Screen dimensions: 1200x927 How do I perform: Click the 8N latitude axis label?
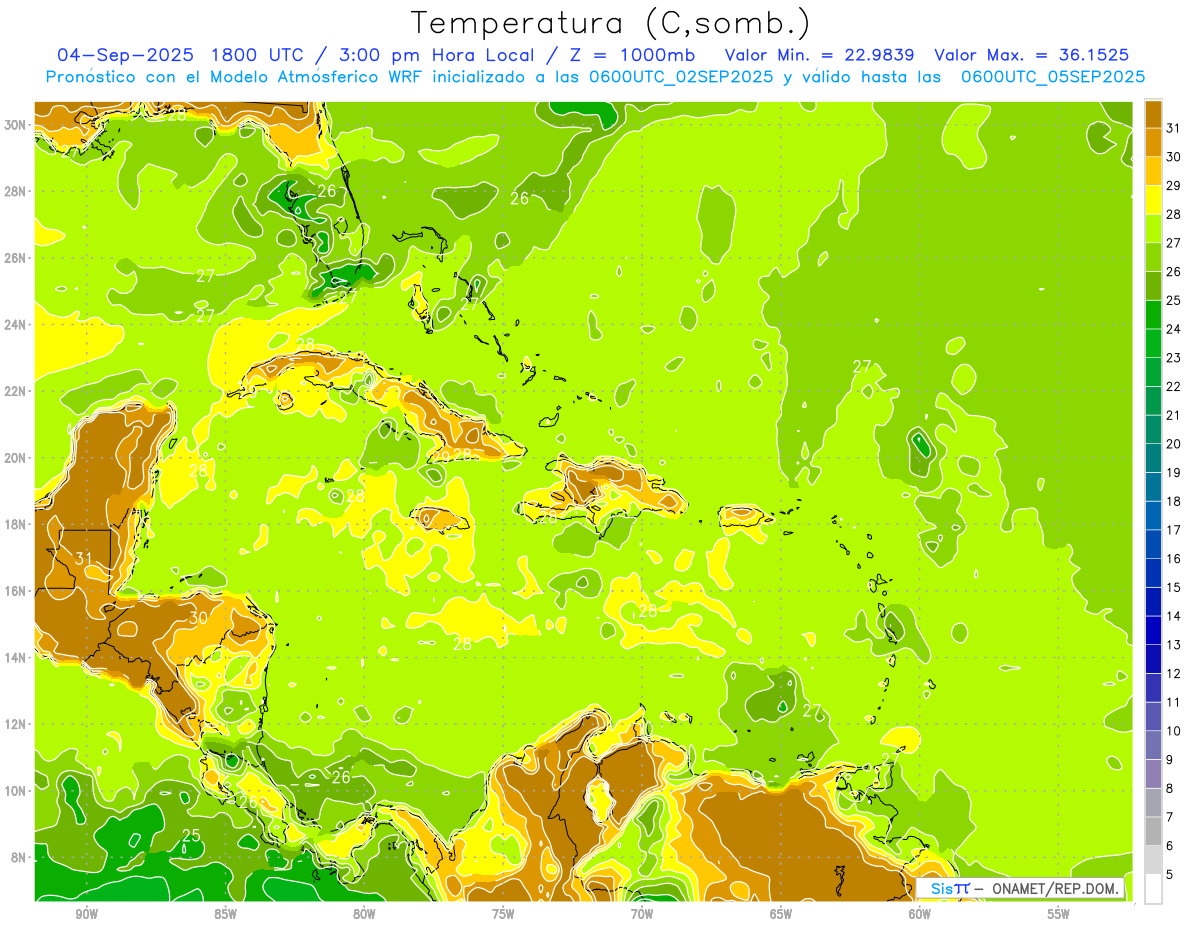point(19,857)
